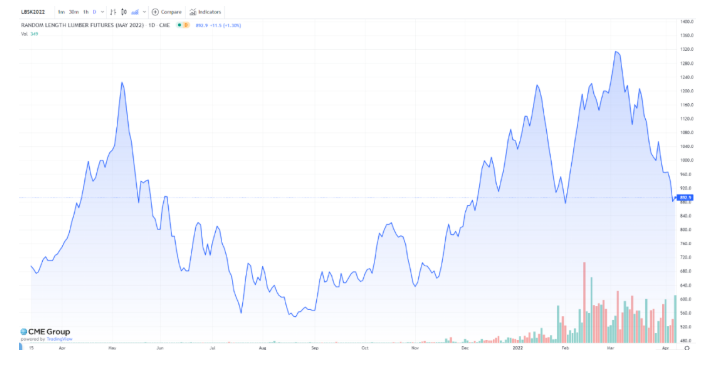The width and height of the screenshot is (705, 368).
Task: Click the 892.9 price change value
Action: (x=219, y=25)
